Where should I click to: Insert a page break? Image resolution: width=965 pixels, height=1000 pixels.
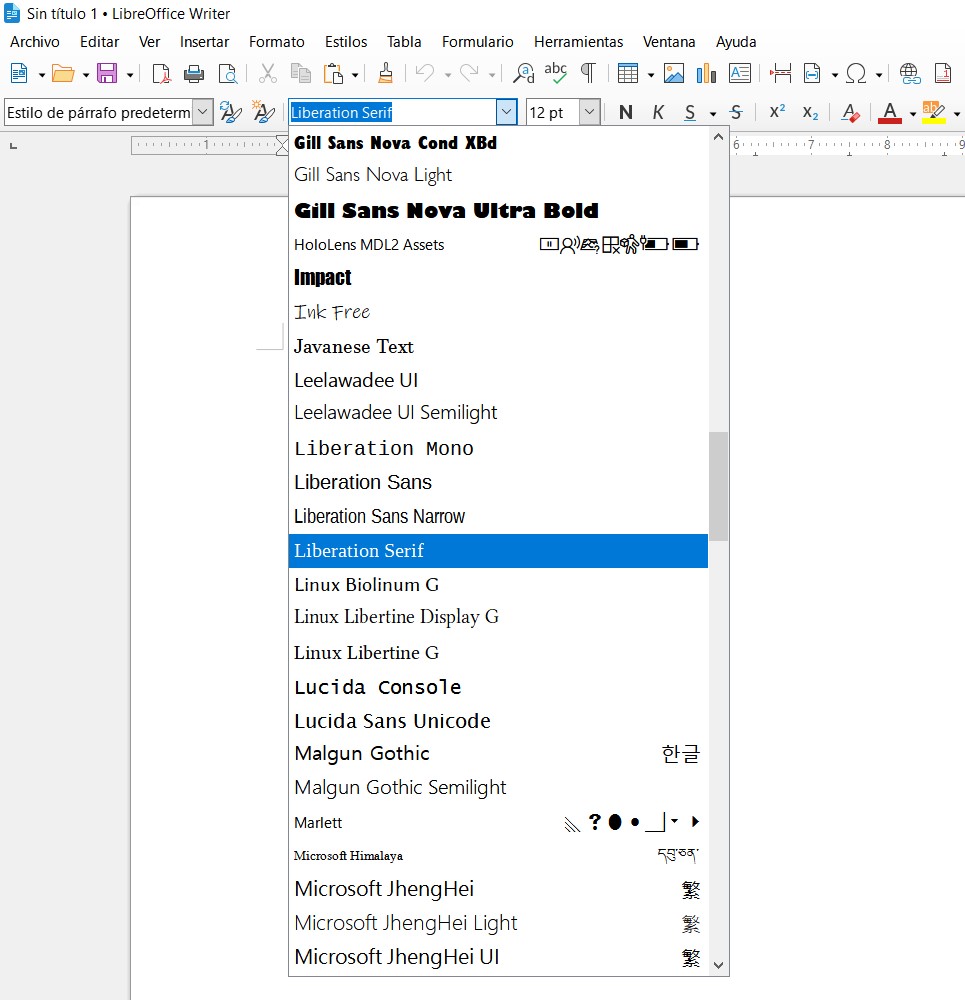[780, 74]
